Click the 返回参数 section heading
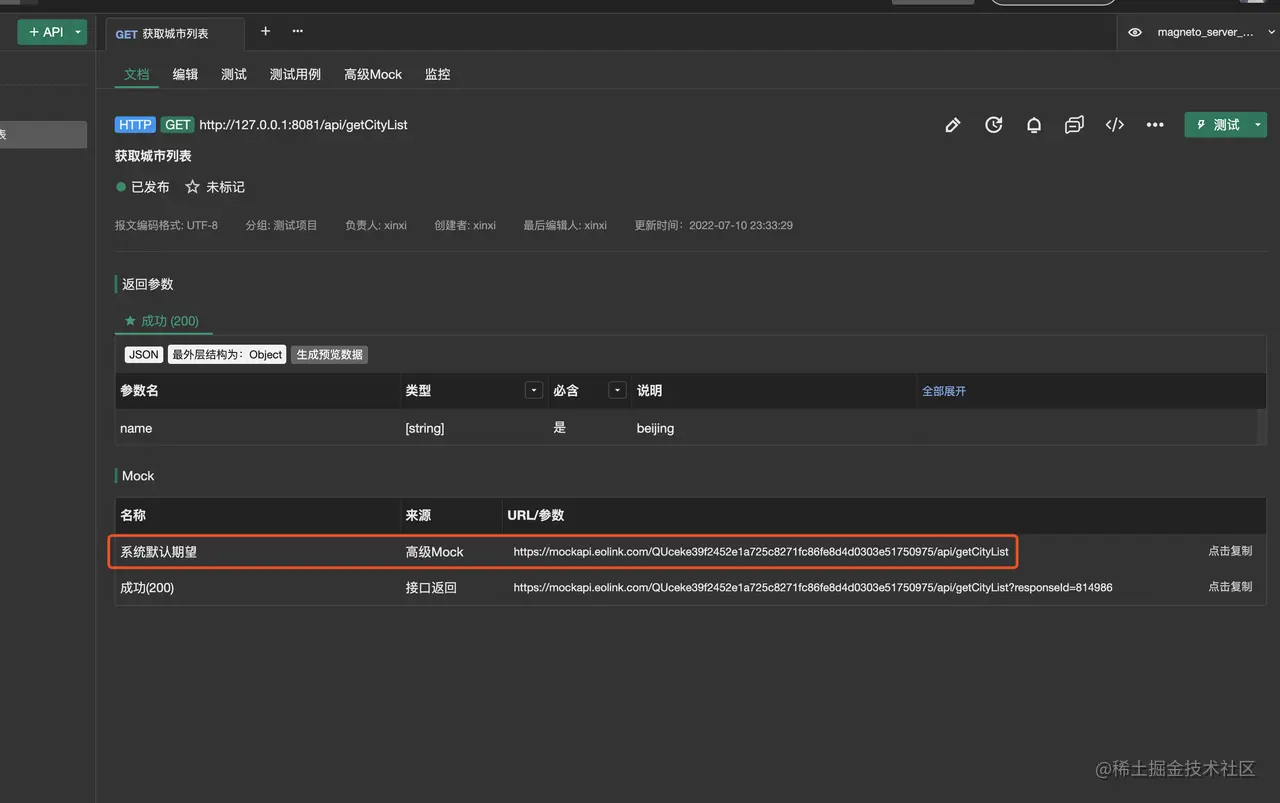Viewport: 1280px width, 803px height. tap(148, 284)
